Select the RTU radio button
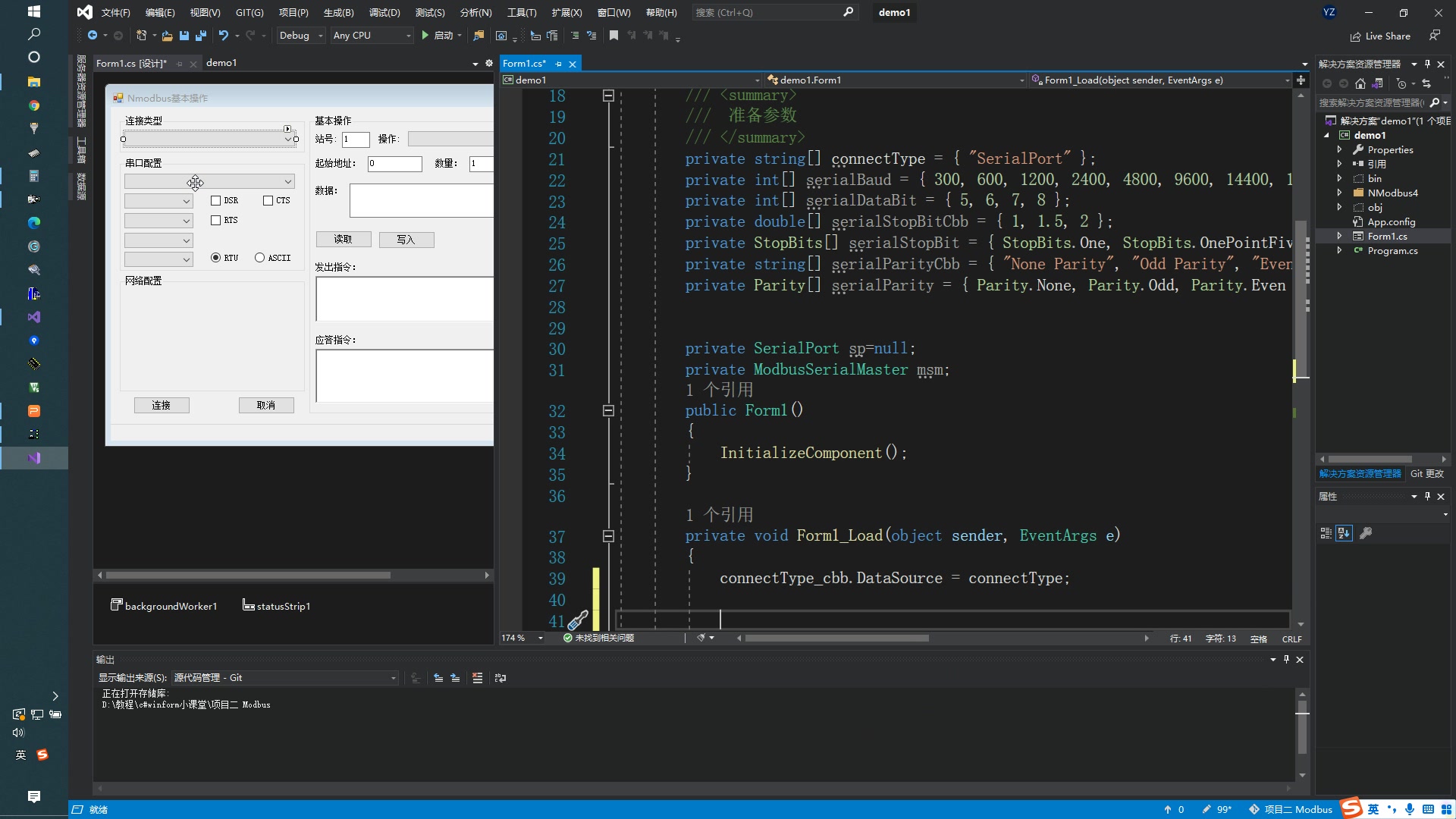The width and height of the screenshot is (1456, 819). tap(216, 258)
